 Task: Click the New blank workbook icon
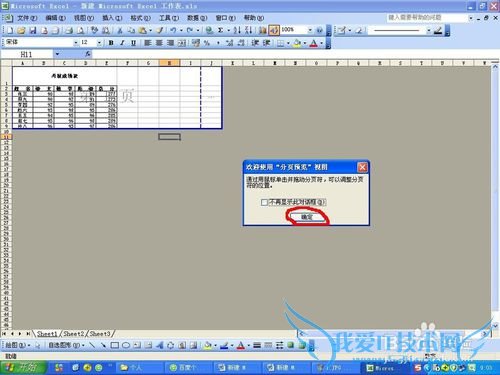click(10, 31)
